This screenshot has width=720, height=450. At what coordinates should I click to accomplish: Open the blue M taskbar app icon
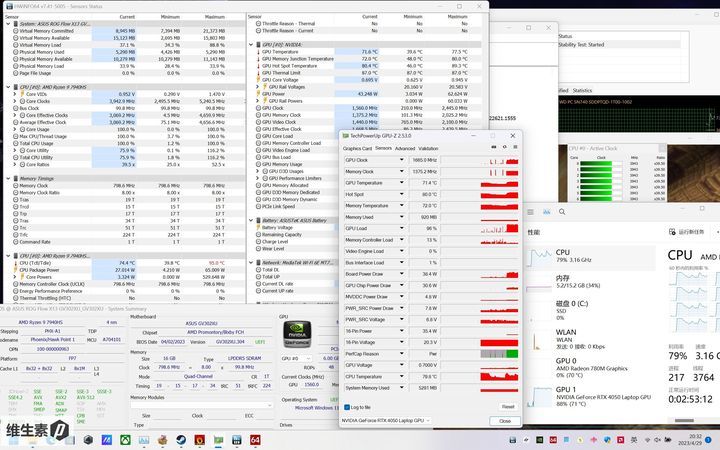[107, 440]
